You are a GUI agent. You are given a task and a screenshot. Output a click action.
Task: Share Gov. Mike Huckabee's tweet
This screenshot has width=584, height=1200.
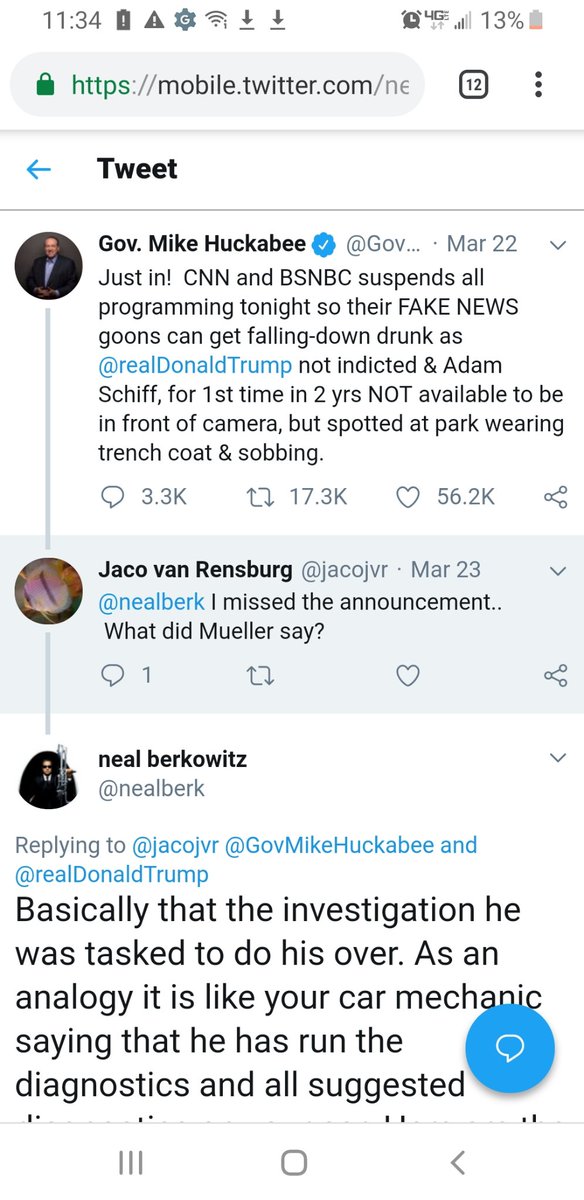click(555, 496)
